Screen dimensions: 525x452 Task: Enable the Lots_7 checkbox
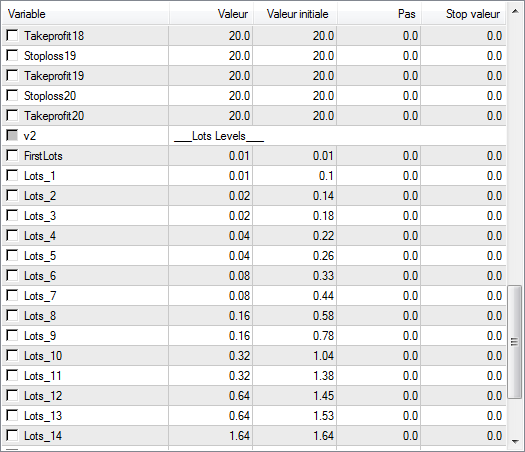(12, 296)
